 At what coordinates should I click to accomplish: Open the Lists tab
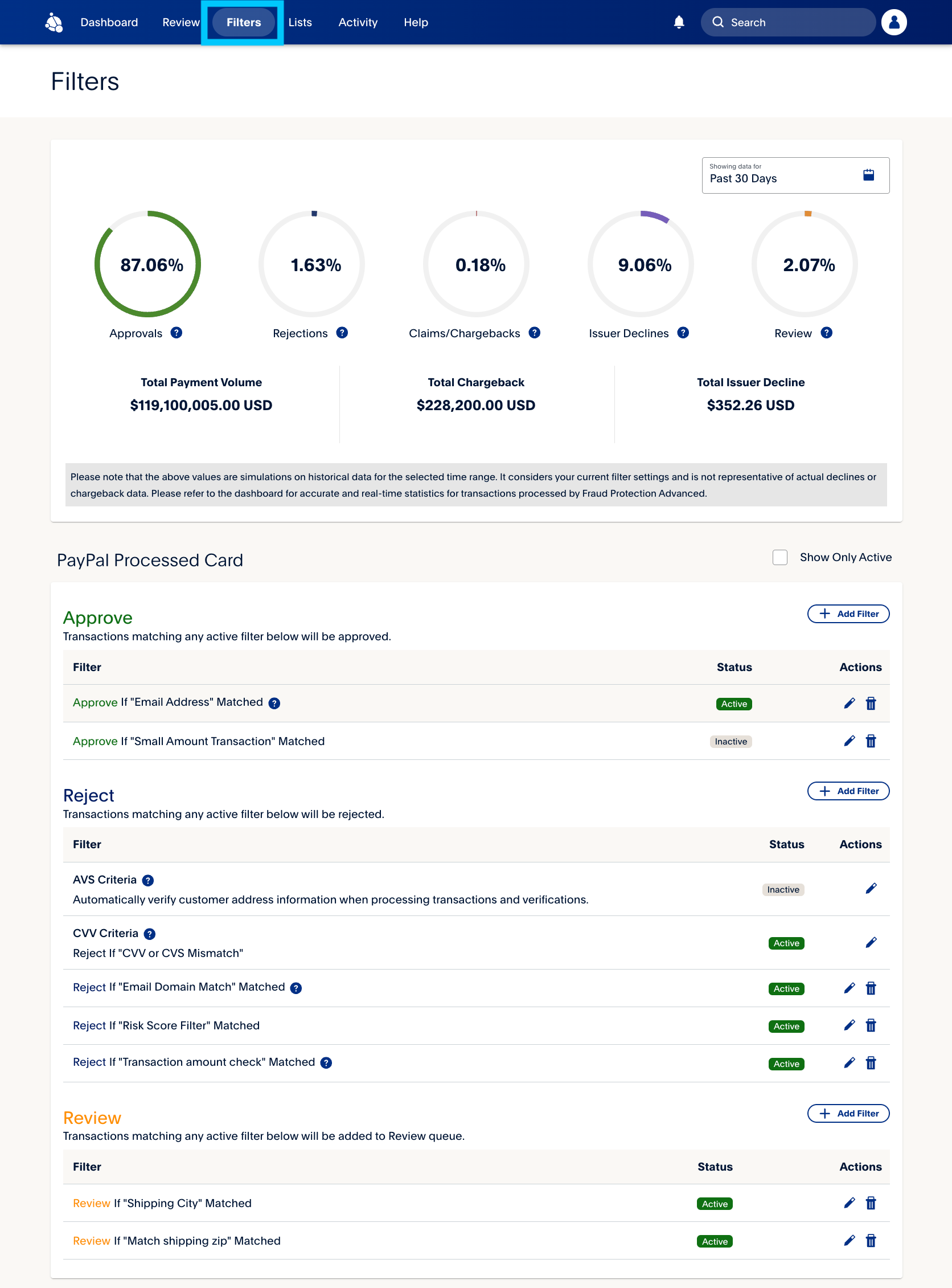pyautogui.click(x=299, y=22)
